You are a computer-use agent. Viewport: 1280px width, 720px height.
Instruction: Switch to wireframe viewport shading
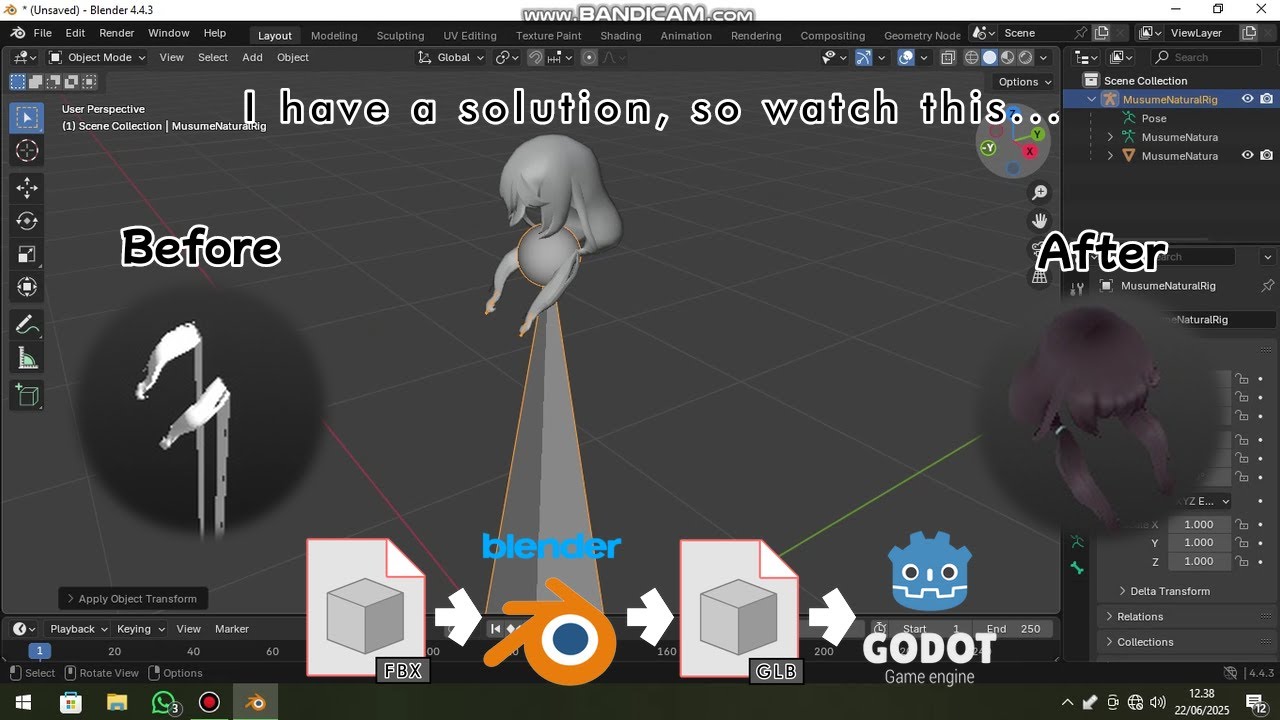pos(971,57)
